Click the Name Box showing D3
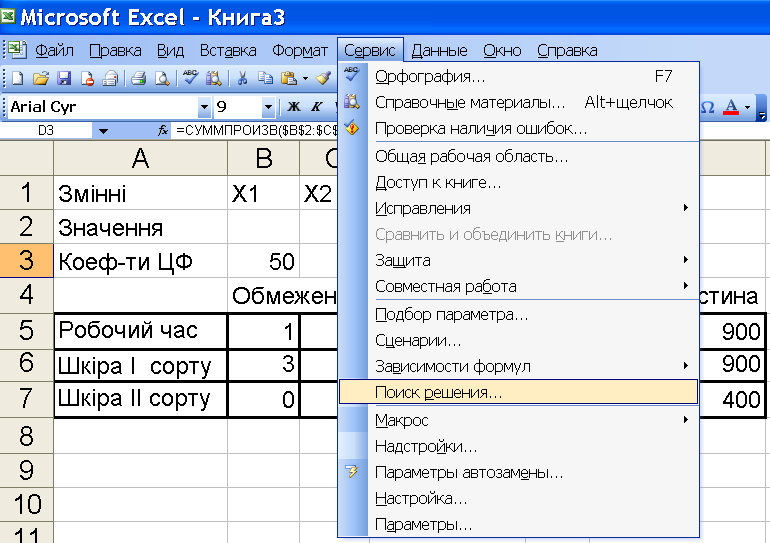 point(46,131)
